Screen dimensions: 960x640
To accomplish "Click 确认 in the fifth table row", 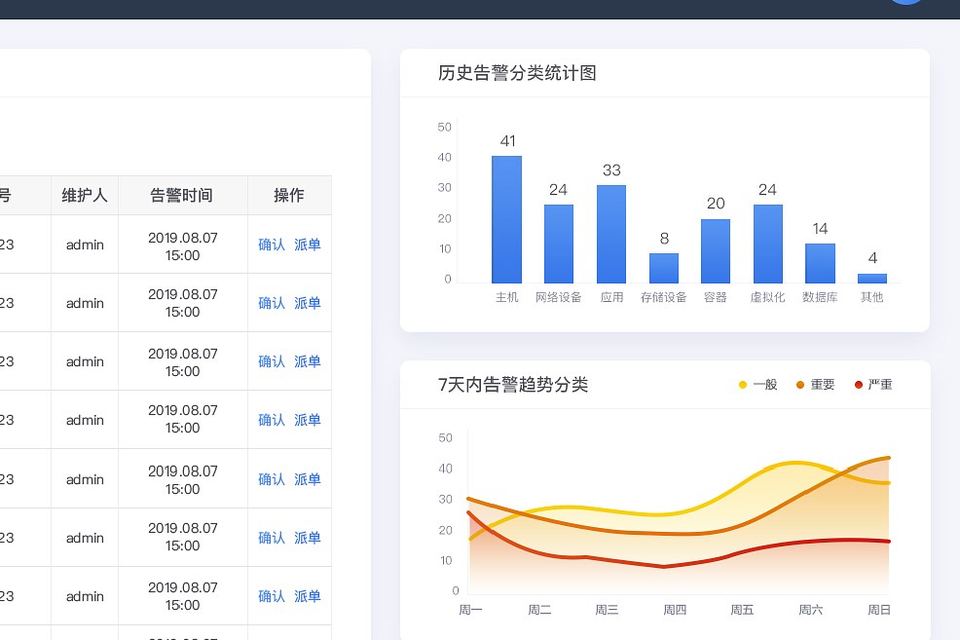I will [272, 479].
